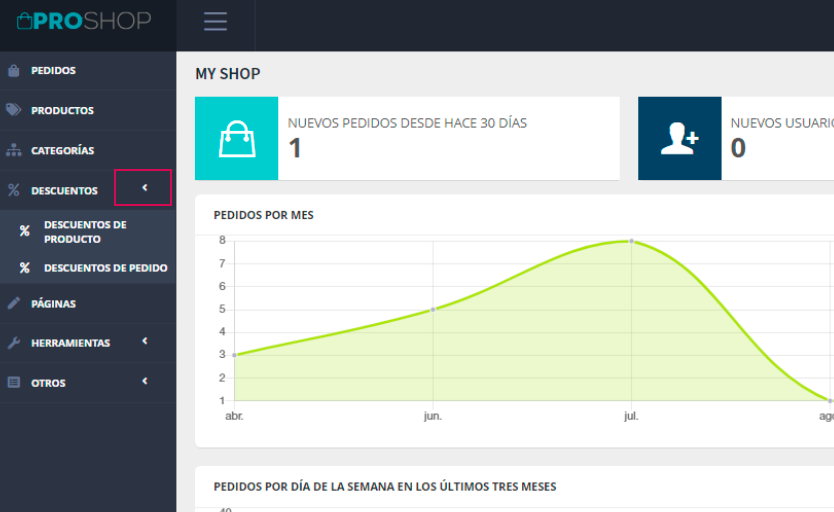This screenshot has height=512, width=834.
Task: Open Descuentos de Producto
Action: (x=85, y=232)
